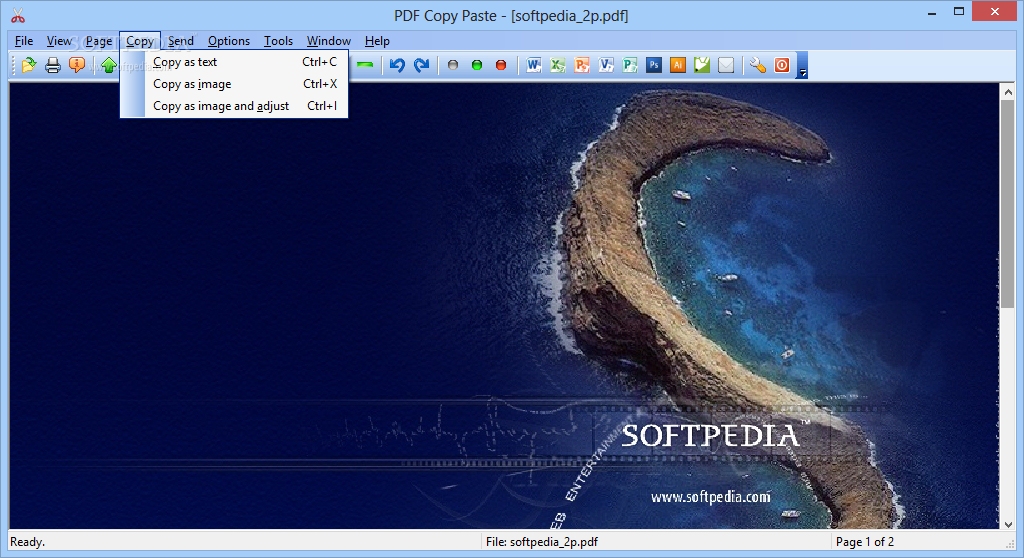Send to Visio using the V icon

606,65
